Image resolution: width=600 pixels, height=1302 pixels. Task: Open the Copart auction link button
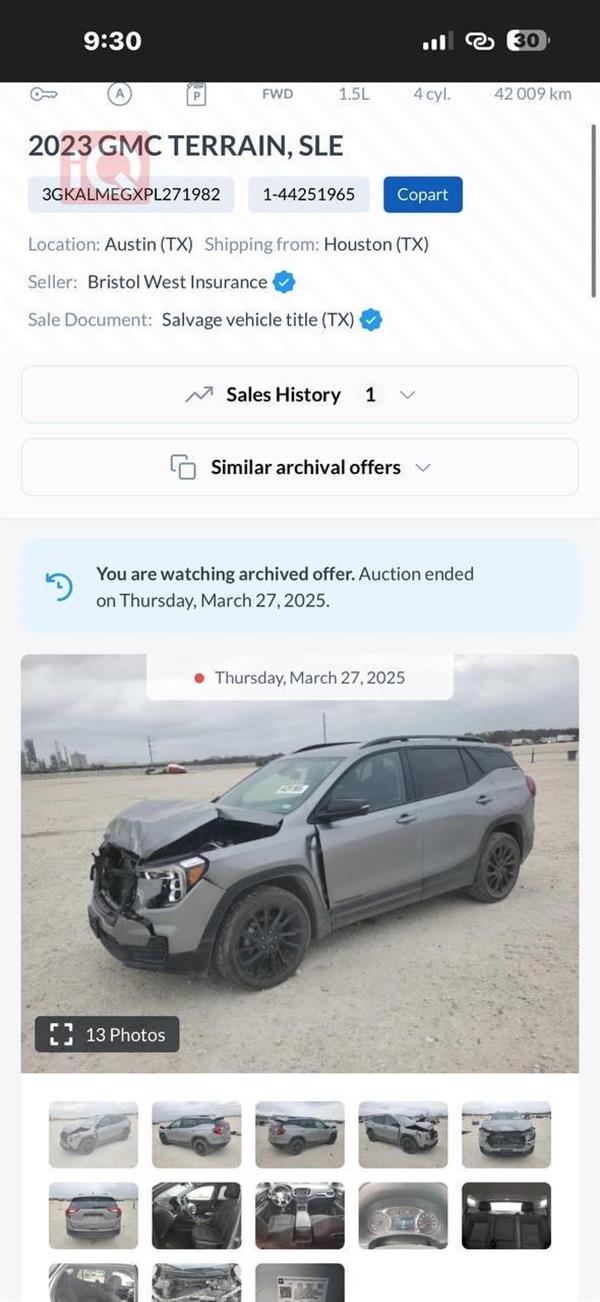pos(422,194)
